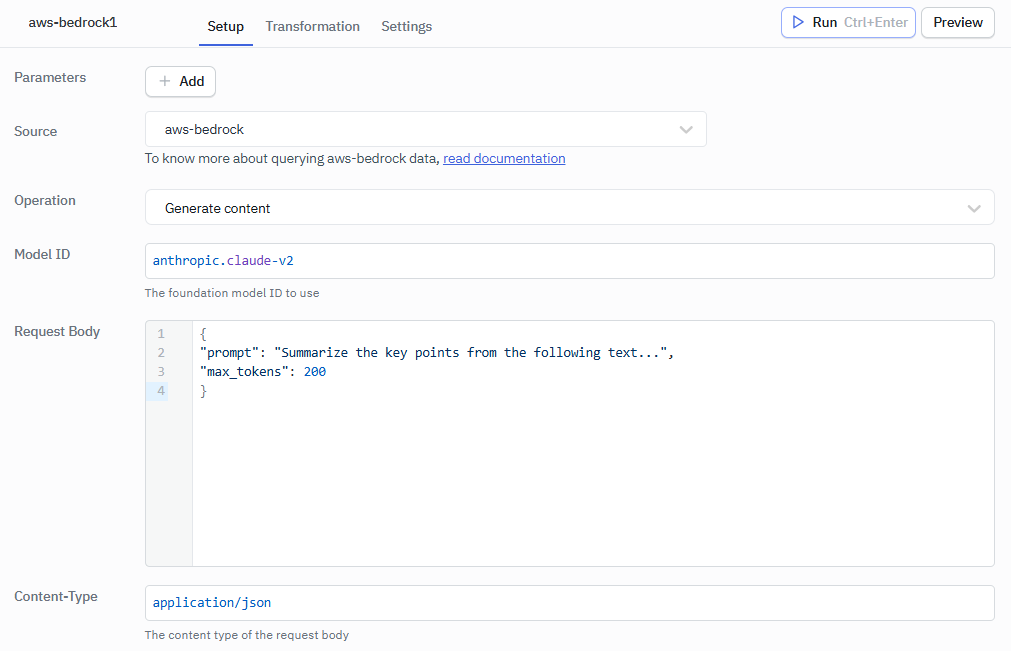The height and width of the screenshot is (651, 1011).
Task: Click the Request Body label
Action: (57, 331)
